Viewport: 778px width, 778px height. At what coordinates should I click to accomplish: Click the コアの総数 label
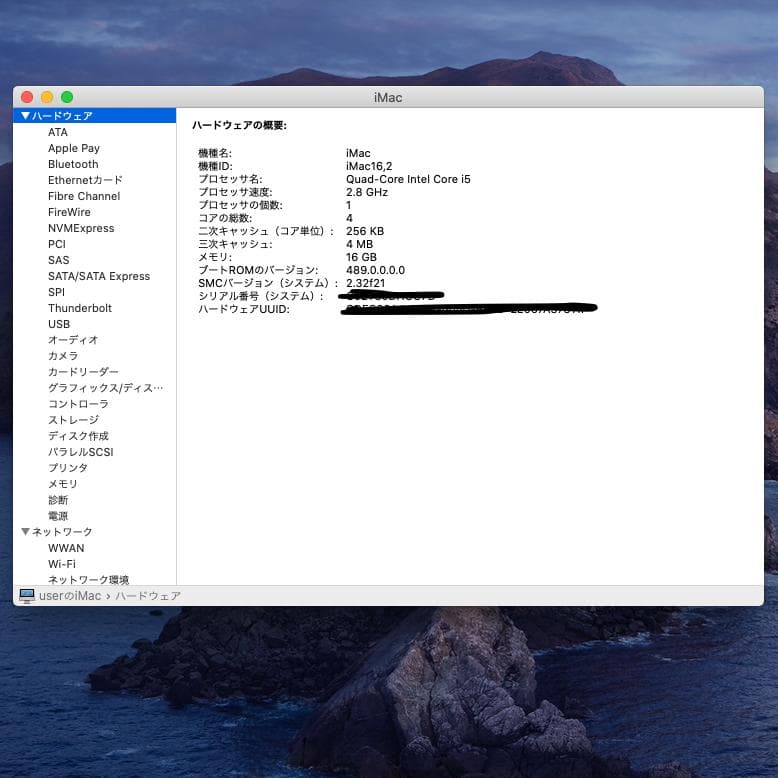pos(225,218)
